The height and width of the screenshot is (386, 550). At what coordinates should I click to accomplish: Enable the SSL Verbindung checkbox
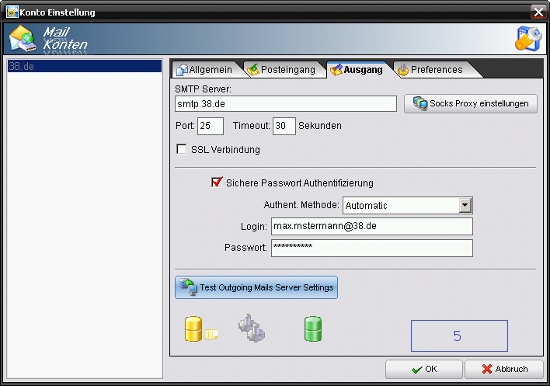click(x=182, y=149)
